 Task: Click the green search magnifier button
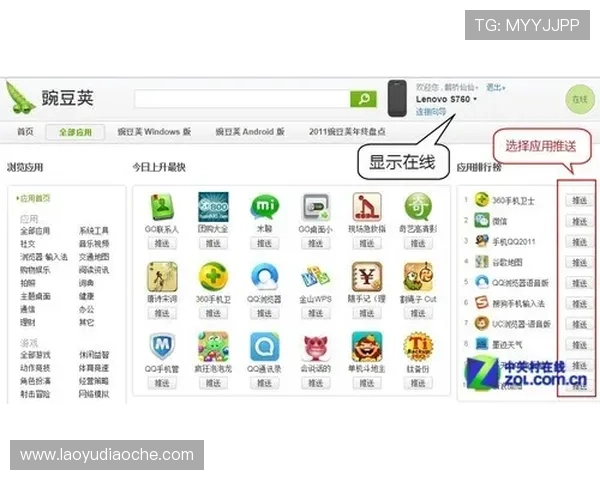(x=363, y=99)
